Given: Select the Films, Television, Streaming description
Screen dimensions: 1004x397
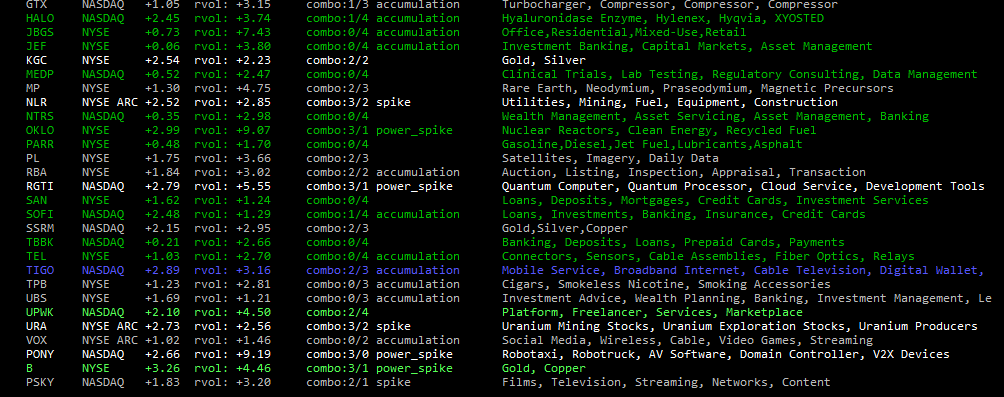Looking at the screenshot, I should pos(666,383).
